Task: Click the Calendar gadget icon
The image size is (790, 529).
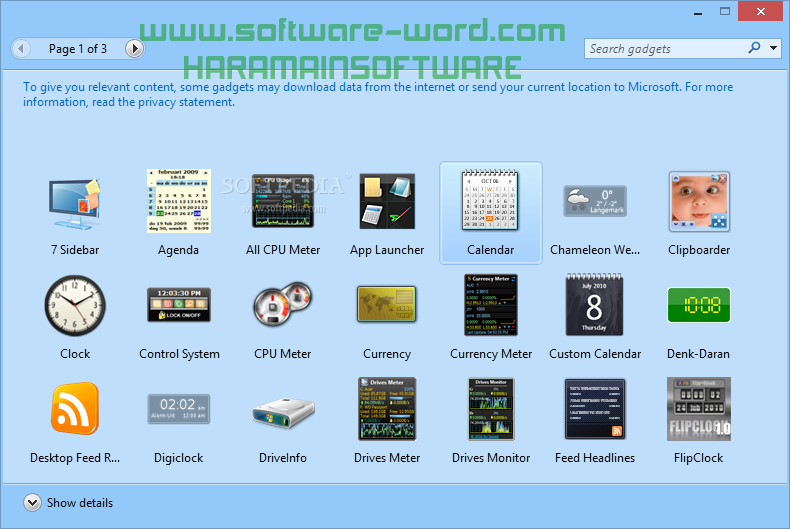Action: point(490,201)
